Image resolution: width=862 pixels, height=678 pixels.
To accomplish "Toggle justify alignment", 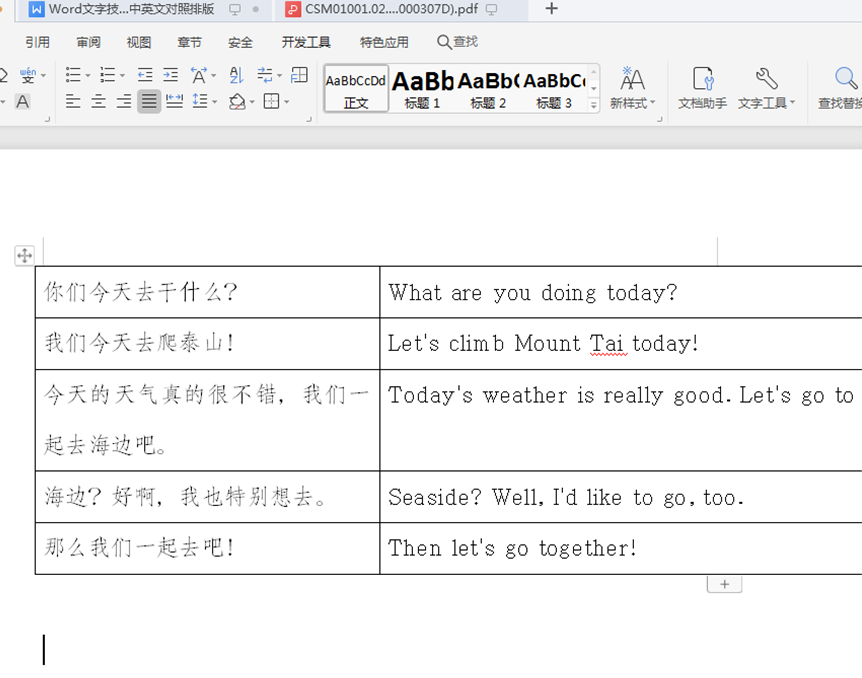I will point(149,101).
